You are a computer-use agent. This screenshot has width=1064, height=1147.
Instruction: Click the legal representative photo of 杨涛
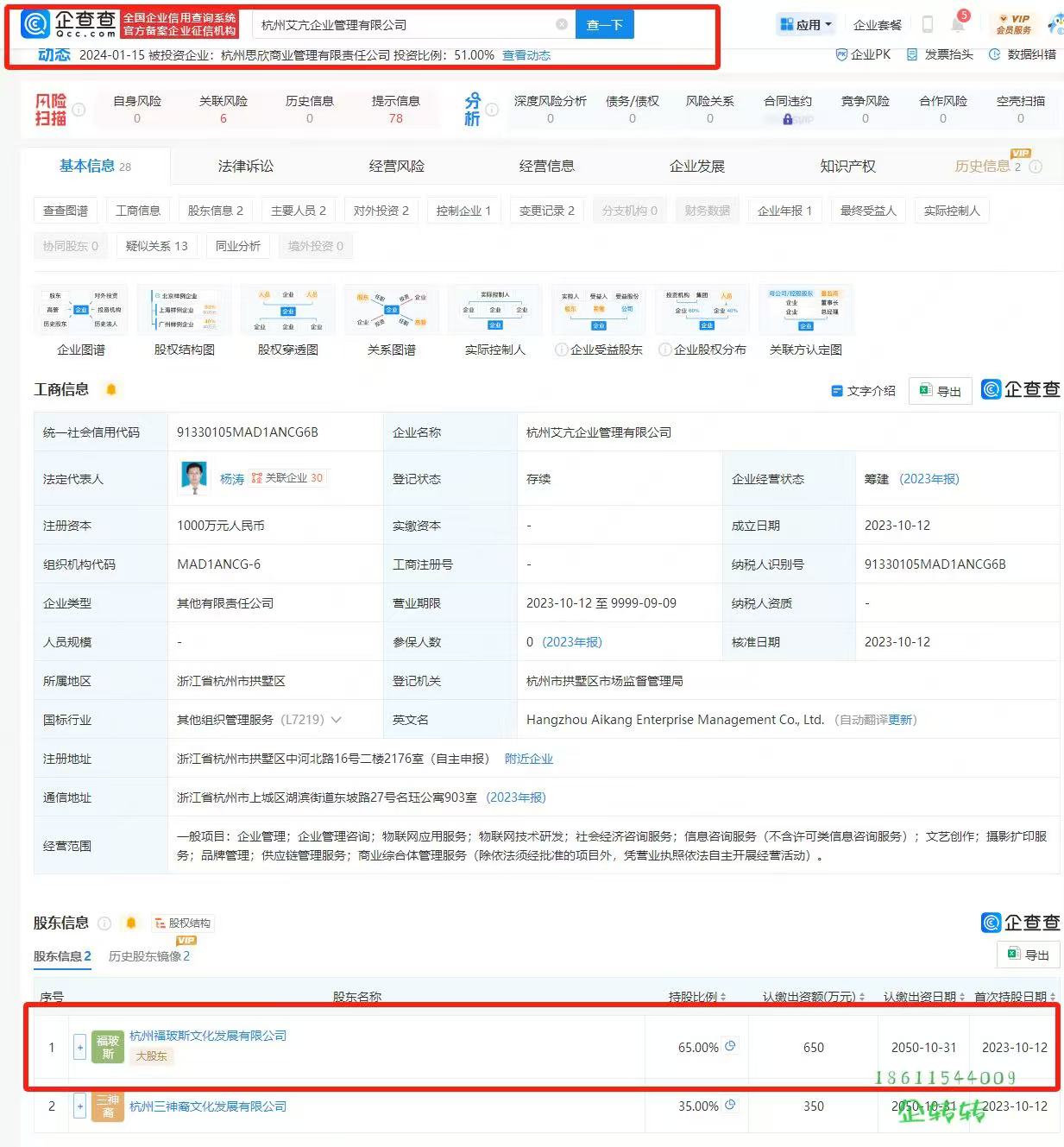pyautogui.click(x=194, y=478)
